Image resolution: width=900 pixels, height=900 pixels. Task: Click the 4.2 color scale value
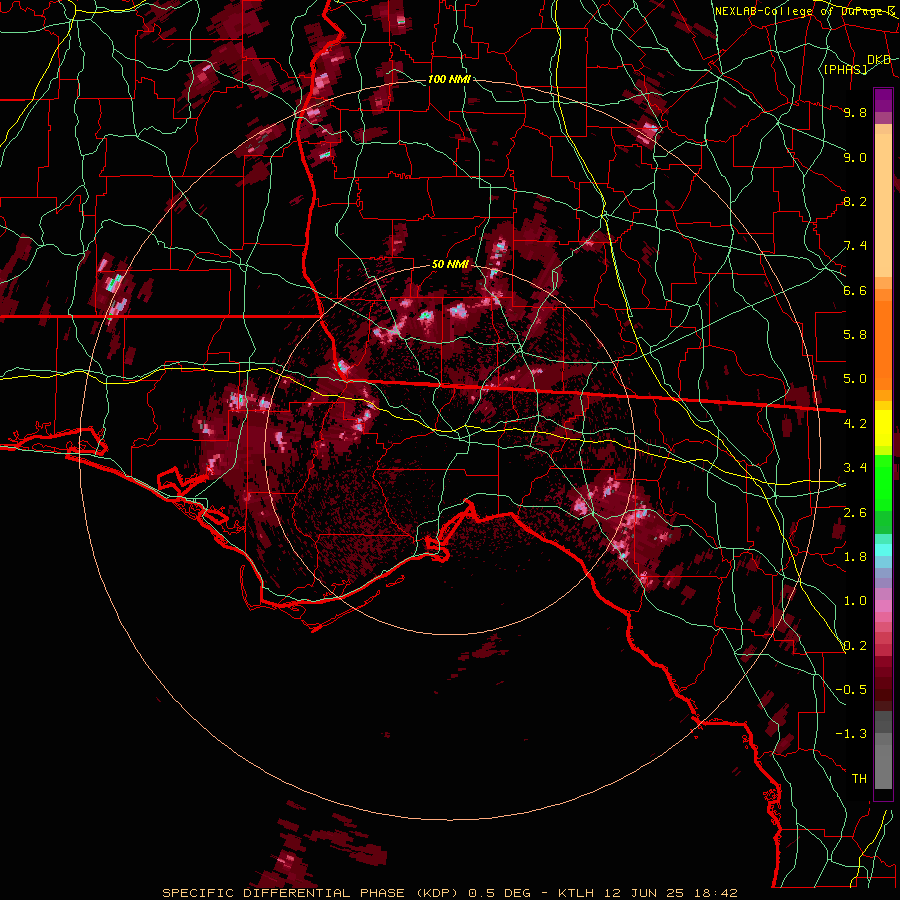tap(855, 424)
